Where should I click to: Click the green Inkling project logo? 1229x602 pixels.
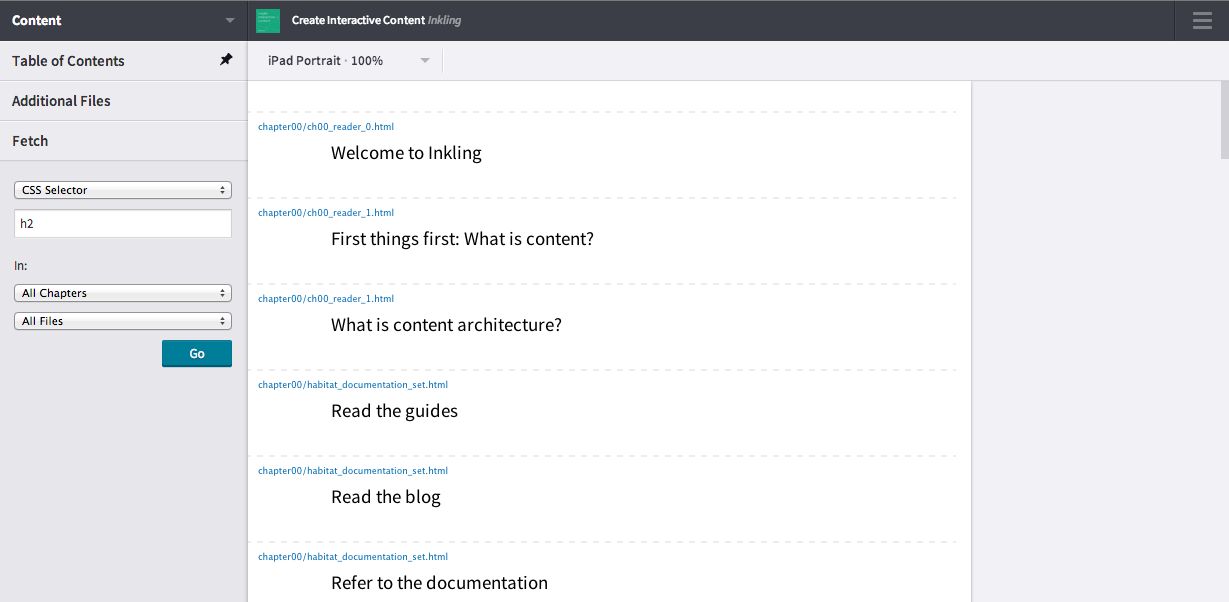pos(266,19)
